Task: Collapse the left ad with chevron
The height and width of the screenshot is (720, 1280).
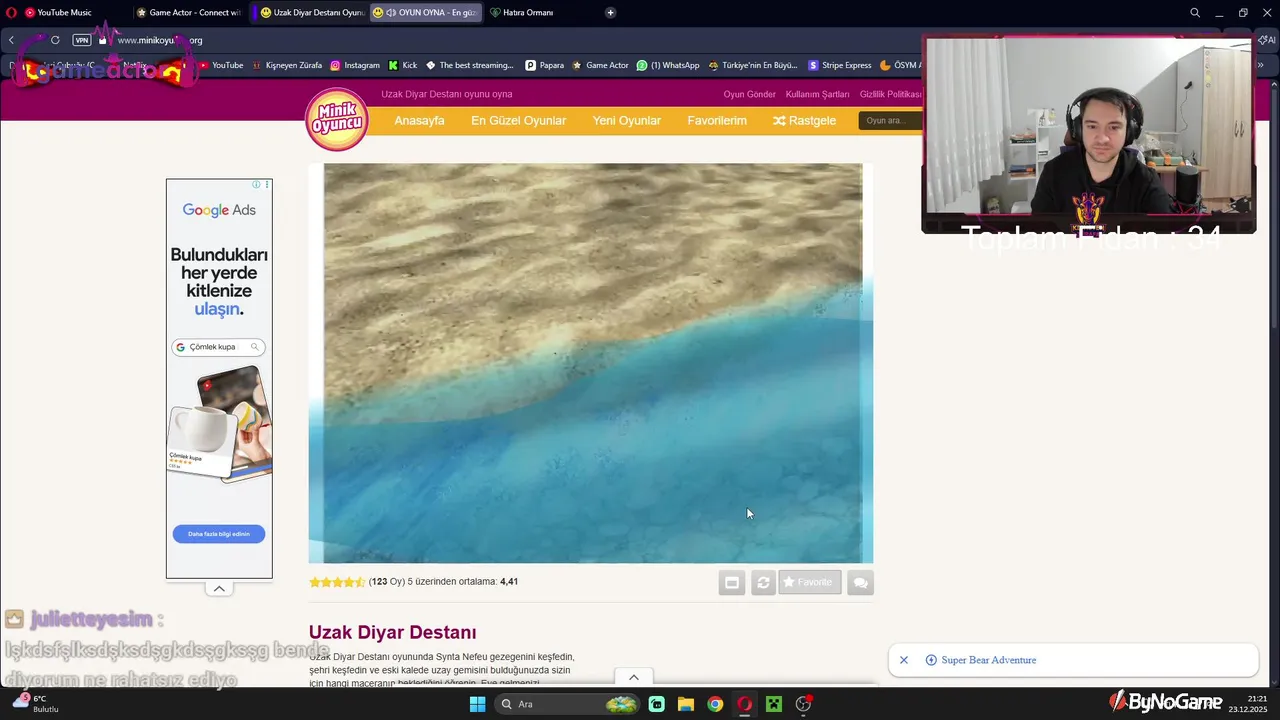Action: click(x=219, y=589)
